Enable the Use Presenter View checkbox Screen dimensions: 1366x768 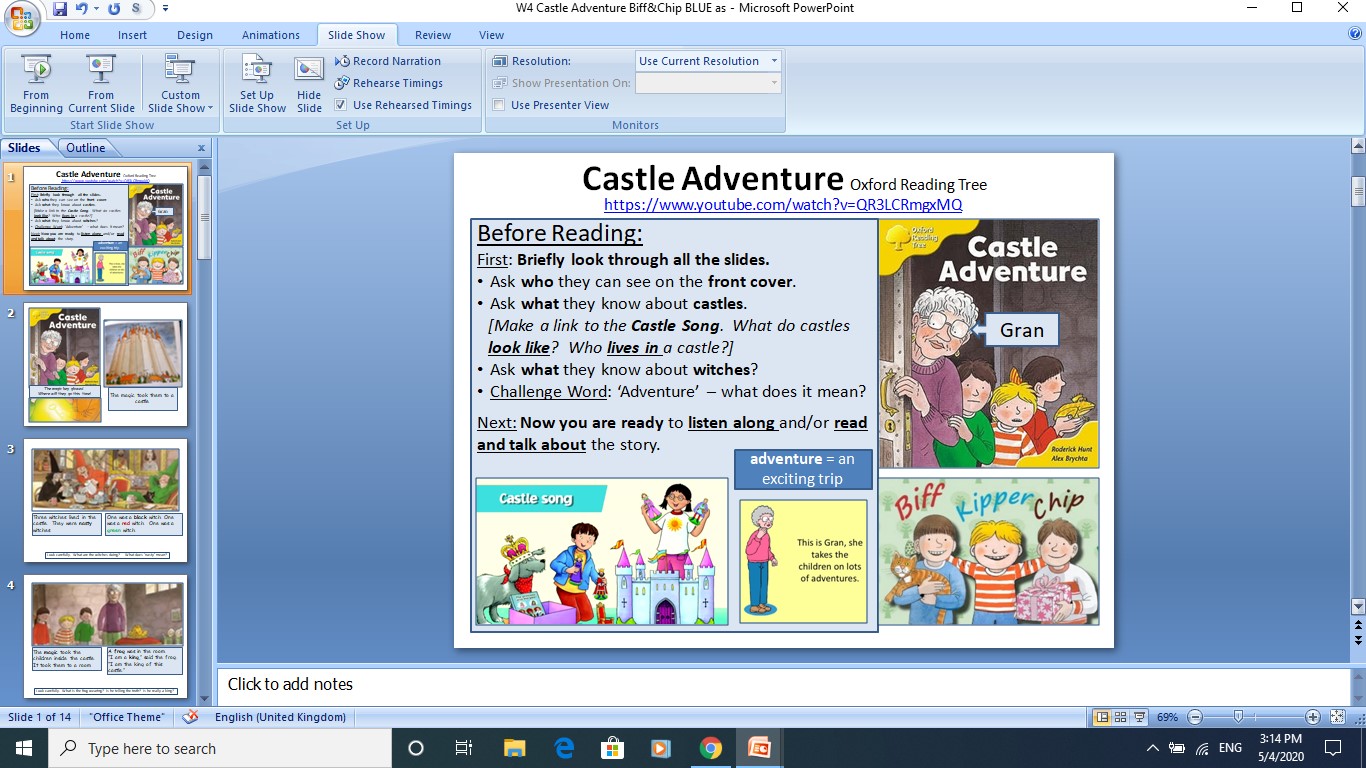(499, 105)
